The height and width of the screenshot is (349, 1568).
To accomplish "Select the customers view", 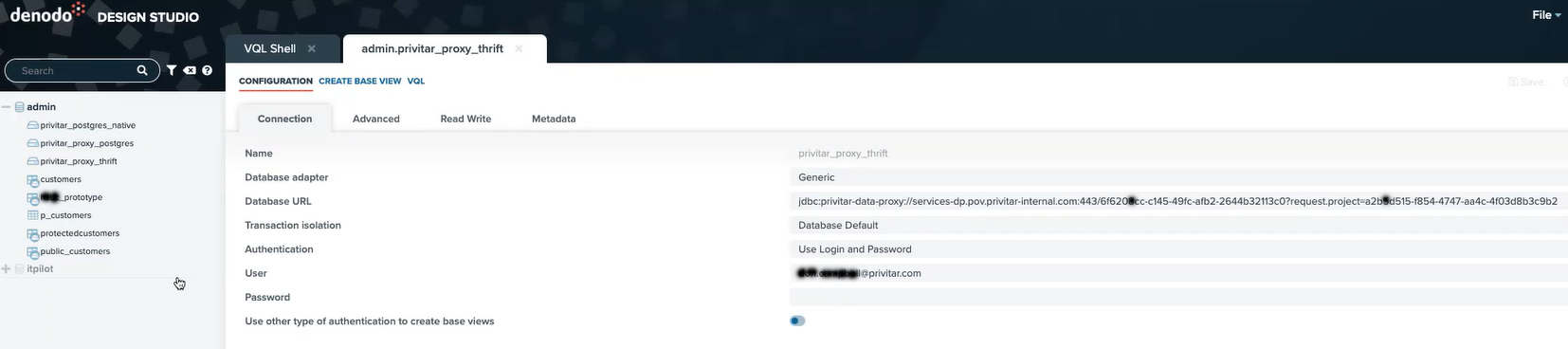I will coord(61,179).
